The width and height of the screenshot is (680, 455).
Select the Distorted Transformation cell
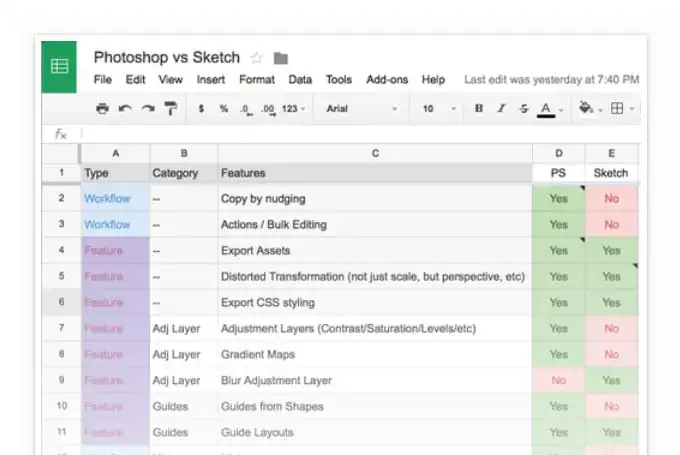point(375,277)
